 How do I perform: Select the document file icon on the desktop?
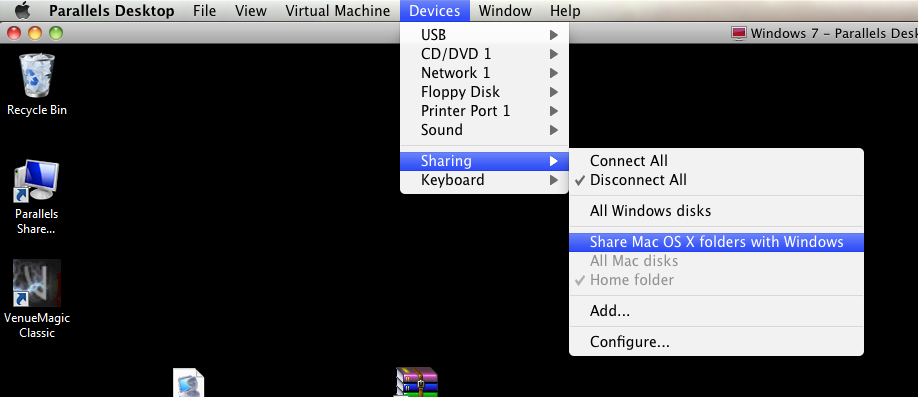(x=189, y=383)
